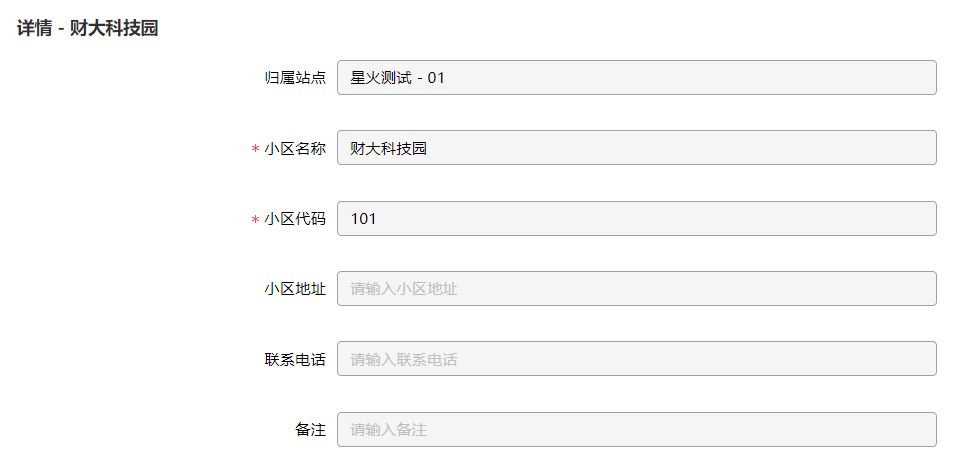Screen dimensions: 956x464
Task: Click into the 小区地址 input field
Action: pyautogui.click(x=637, y=288)
